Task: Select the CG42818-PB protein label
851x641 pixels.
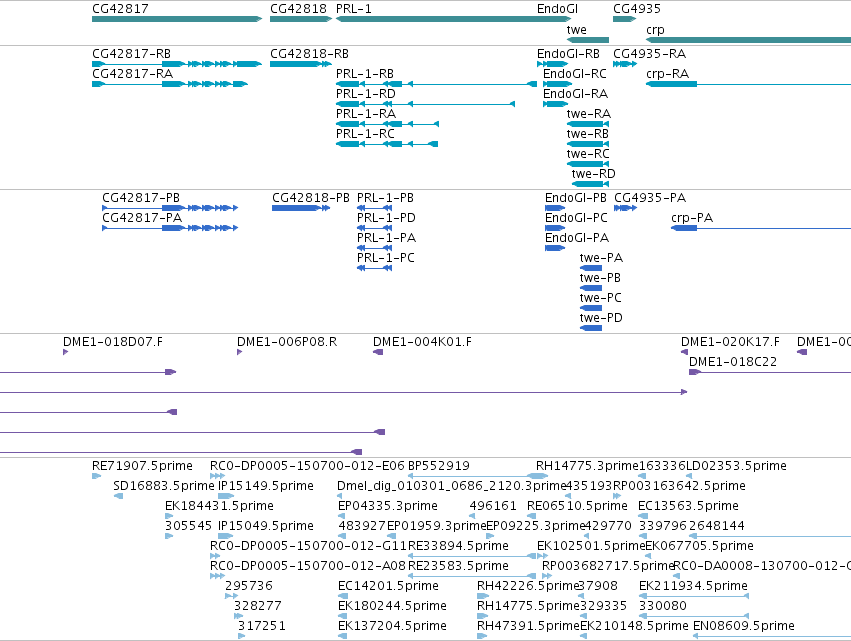Action: [311, 198]
